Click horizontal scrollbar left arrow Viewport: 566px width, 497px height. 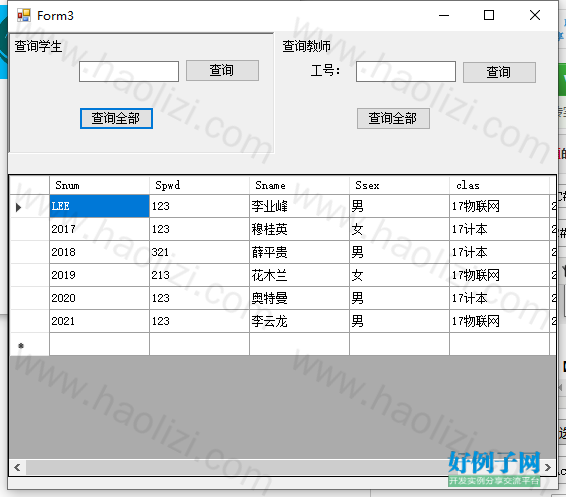pos(17,467)
